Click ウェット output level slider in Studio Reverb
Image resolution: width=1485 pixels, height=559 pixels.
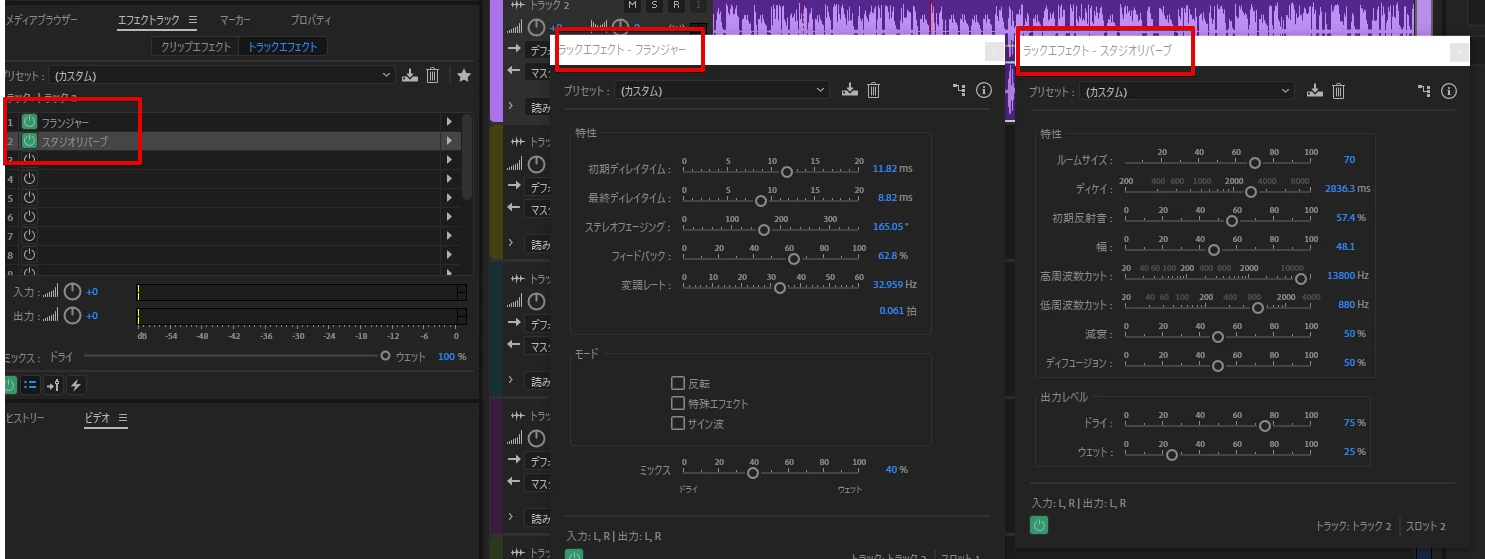[1172, 454]
